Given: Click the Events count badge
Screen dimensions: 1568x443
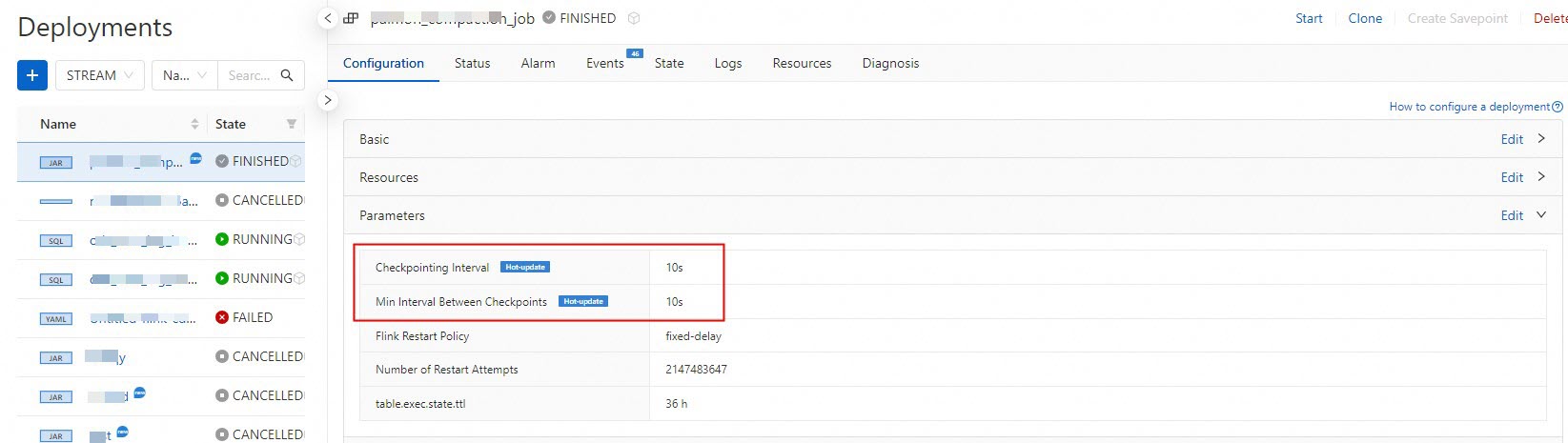Looking at the screenshot, I should [635, 53].
